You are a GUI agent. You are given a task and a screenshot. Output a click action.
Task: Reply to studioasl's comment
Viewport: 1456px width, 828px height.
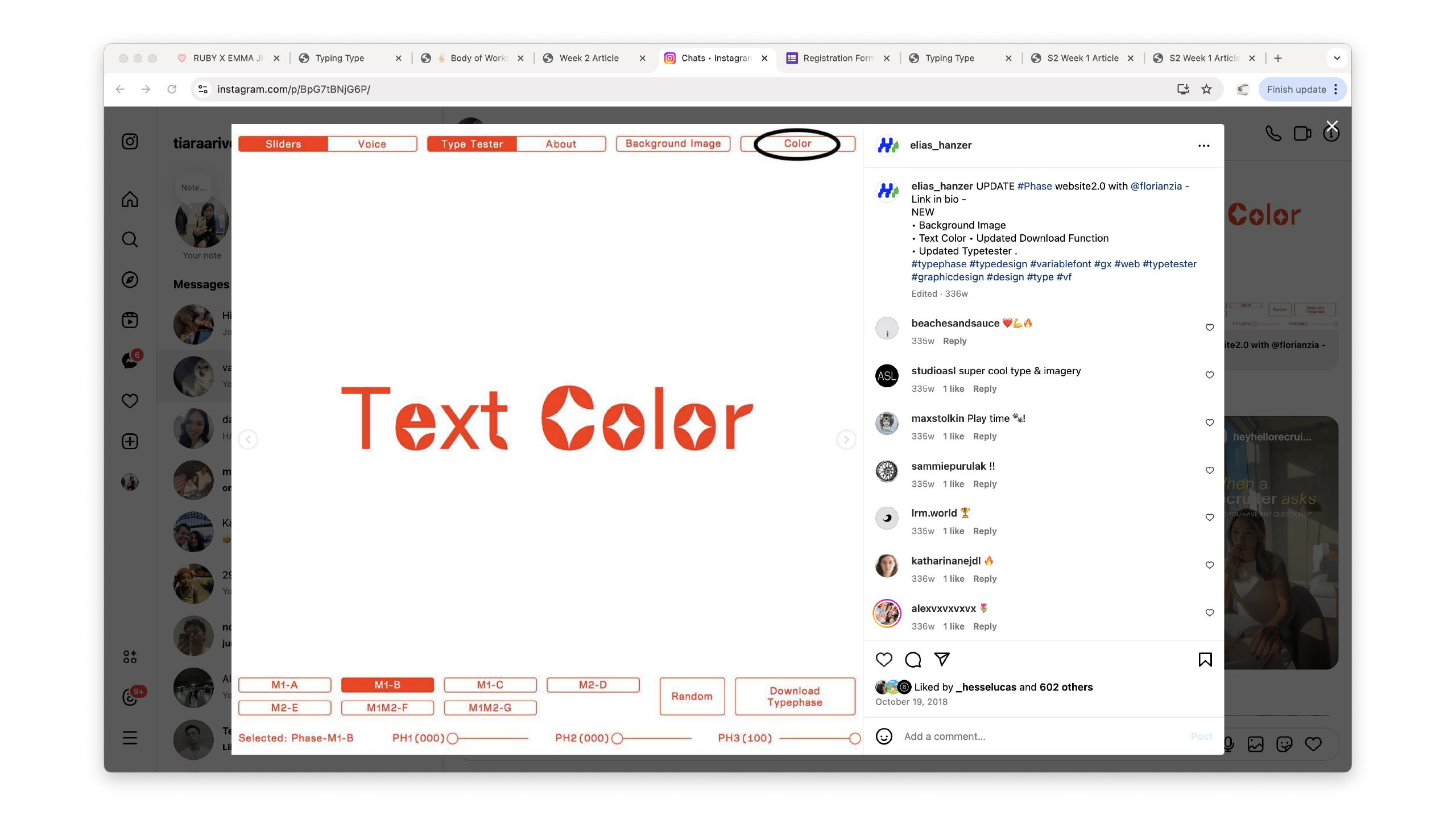click(985, 388)
